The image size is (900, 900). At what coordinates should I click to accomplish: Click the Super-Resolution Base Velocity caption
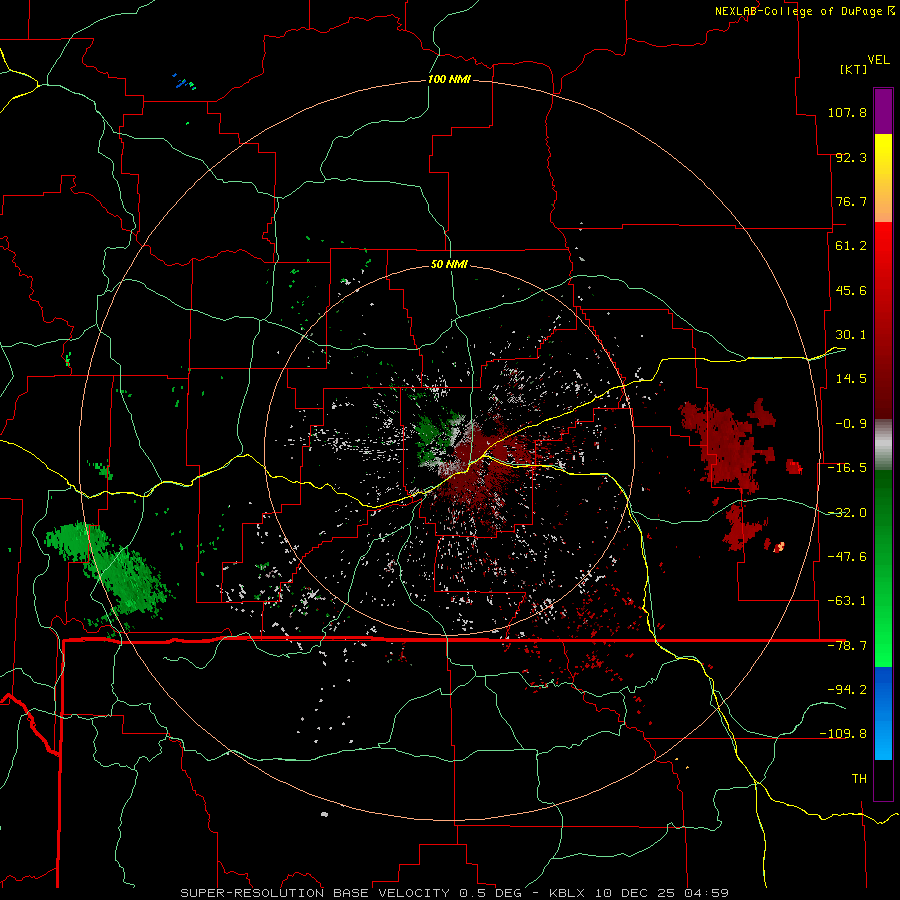(x=454, y=893)
